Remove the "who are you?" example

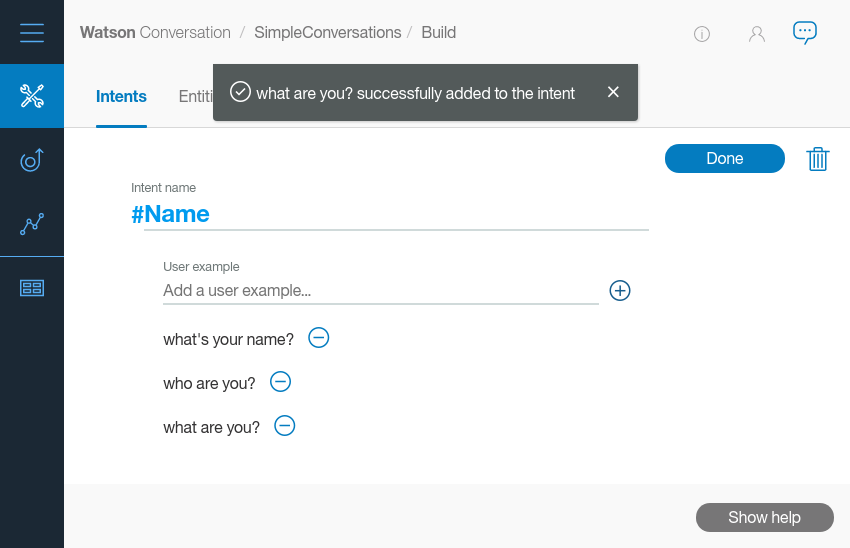(281, 382)
